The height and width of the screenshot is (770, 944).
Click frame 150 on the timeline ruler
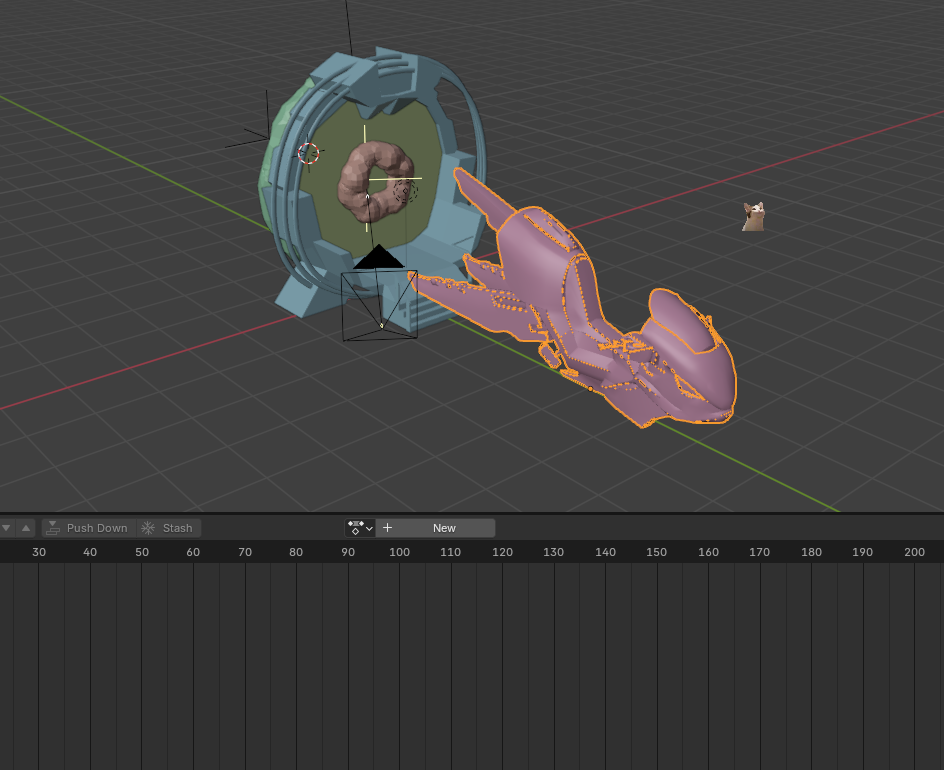(x=656, y=551)
